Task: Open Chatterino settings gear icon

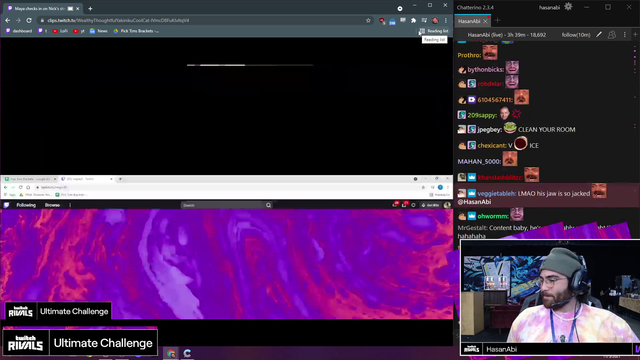Action: [568, 7]
